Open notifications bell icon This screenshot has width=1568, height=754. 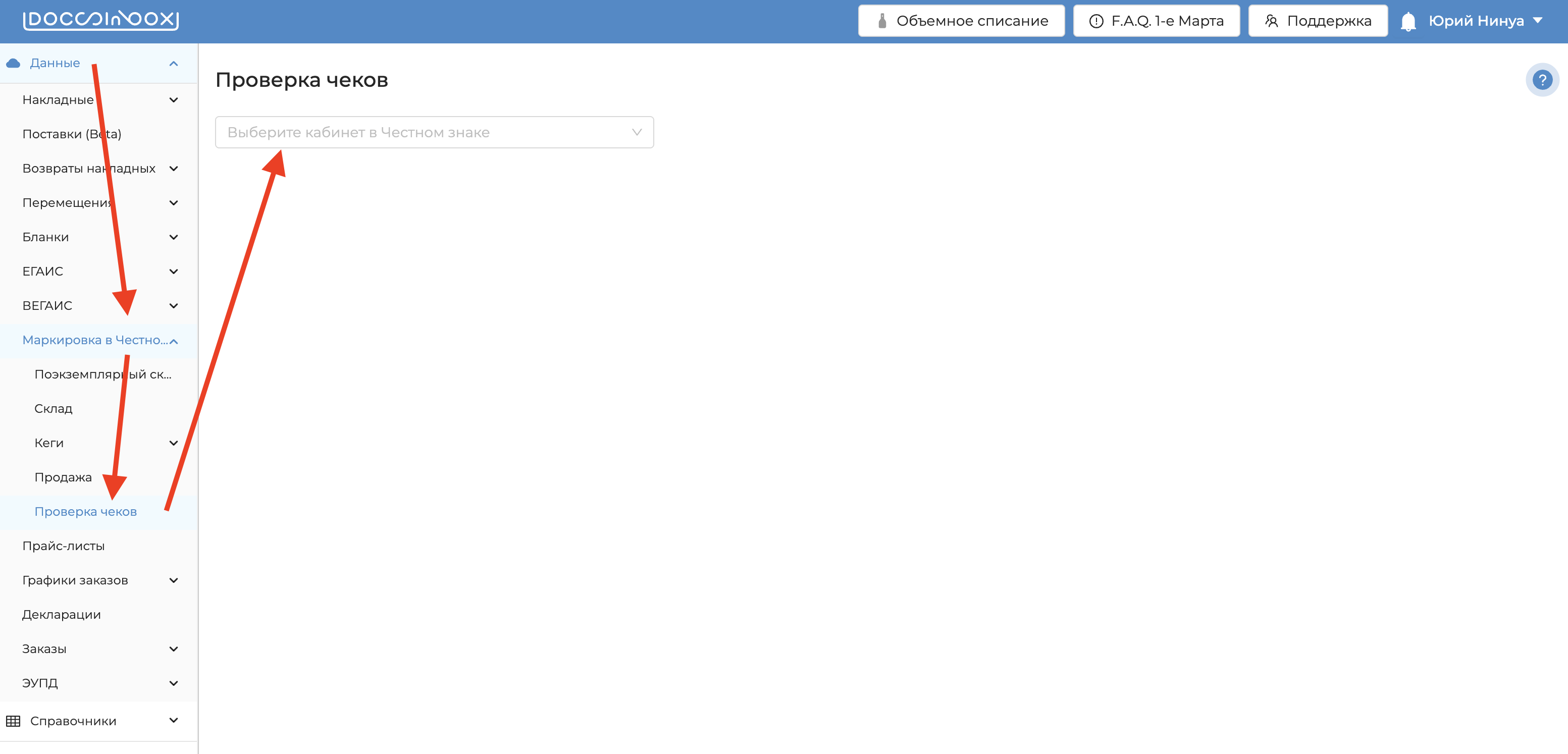[x=1408, y=21]
